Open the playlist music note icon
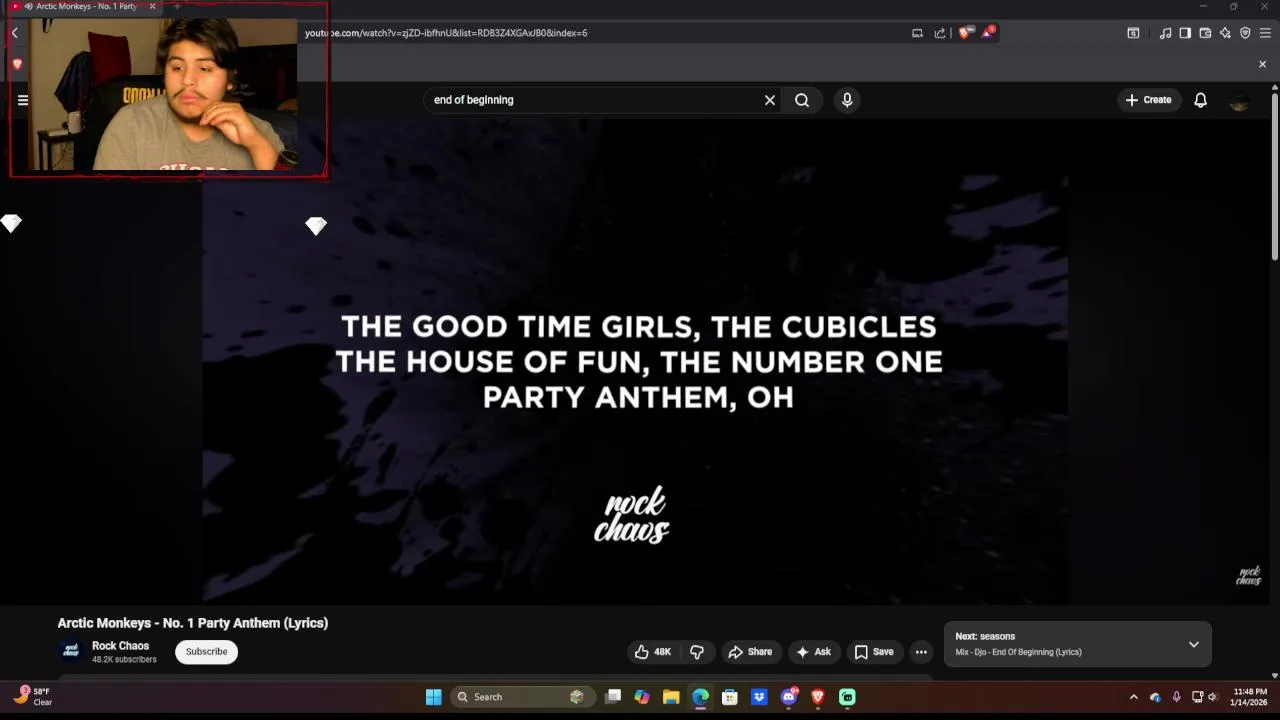This screenshot has width=1280, height=720. pyautogui.click(x=1165, y=33)
